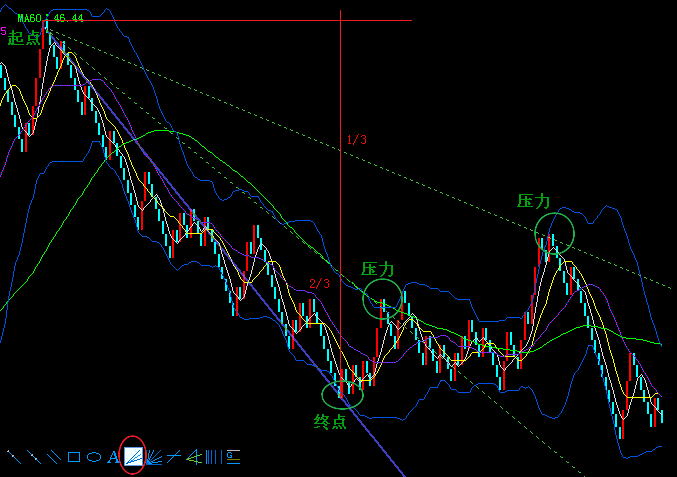Pick the periodic vertical lines tool
677x477 pixels.
pyautogui.click(x=213, y=457)
